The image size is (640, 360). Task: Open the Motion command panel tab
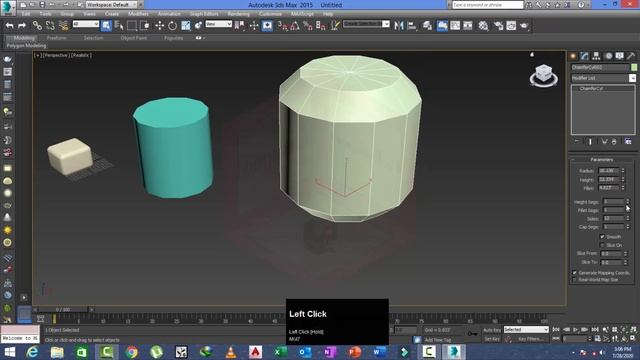point(608,56)
